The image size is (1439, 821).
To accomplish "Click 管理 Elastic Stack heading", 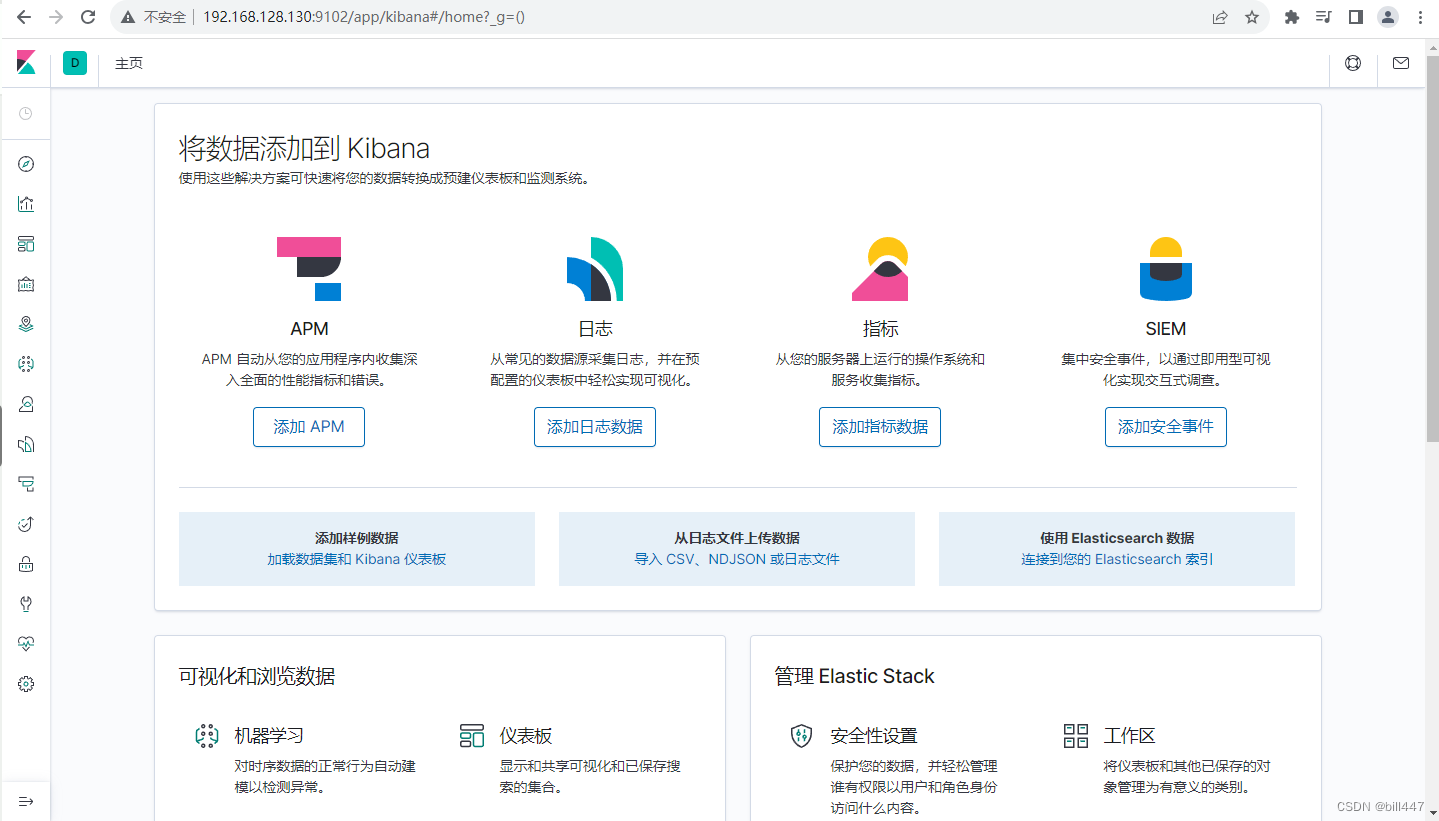I will point(854,677).
